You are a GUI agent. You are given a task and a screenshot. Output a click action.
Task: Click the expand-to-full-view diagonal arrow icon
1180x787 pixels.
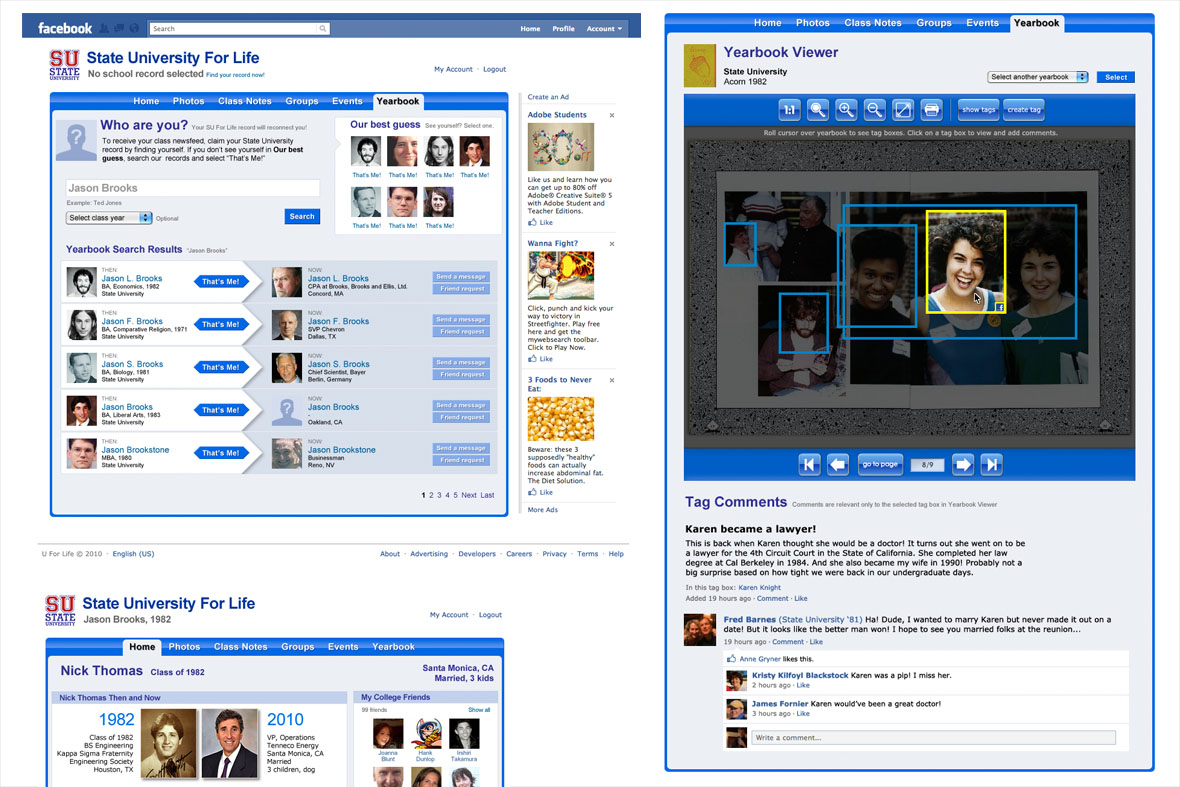902,110
